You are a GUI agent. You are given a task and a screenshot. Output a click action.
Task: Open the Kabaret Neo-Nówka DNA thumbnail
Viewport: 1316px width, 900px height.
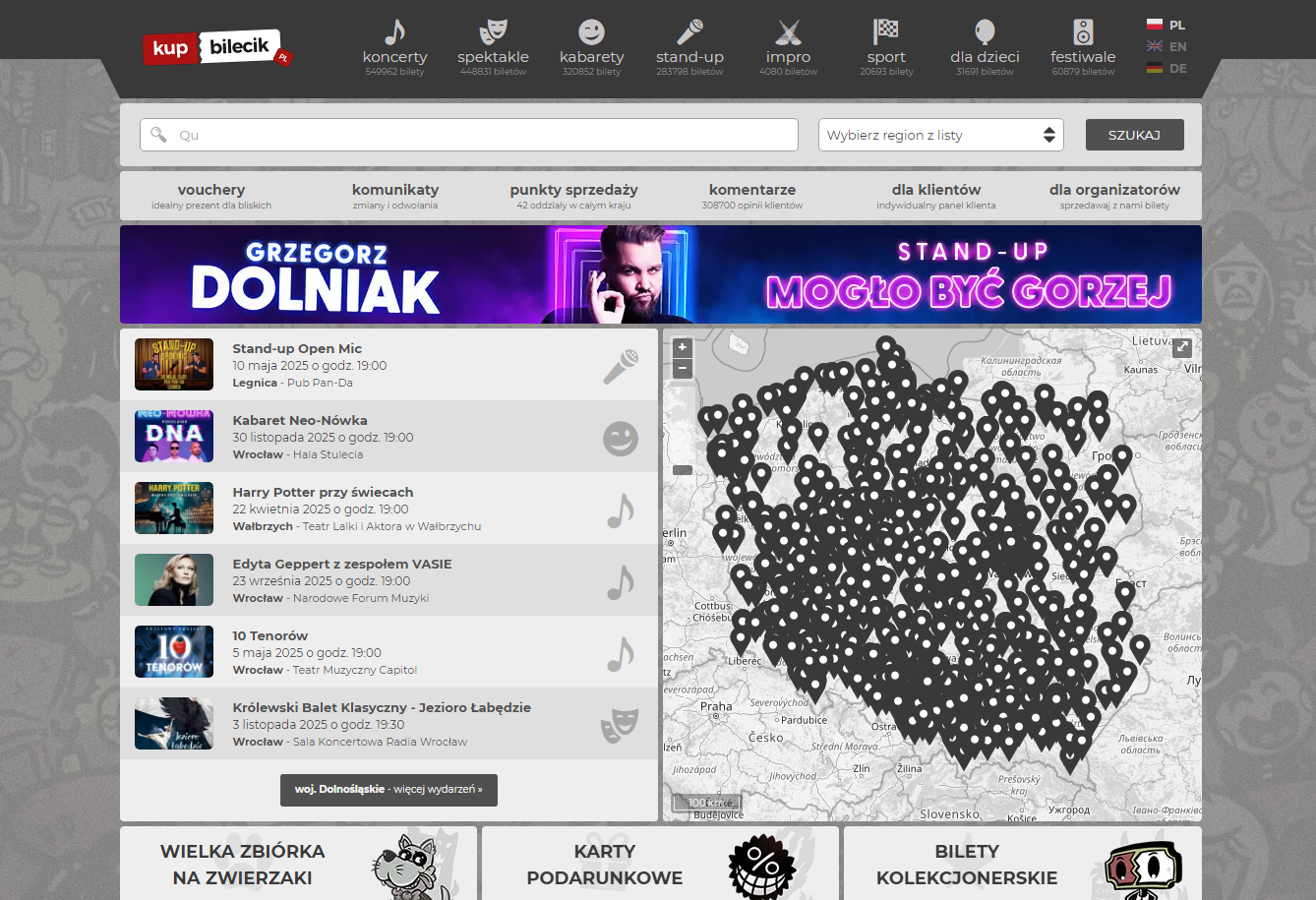coord(174,437)
